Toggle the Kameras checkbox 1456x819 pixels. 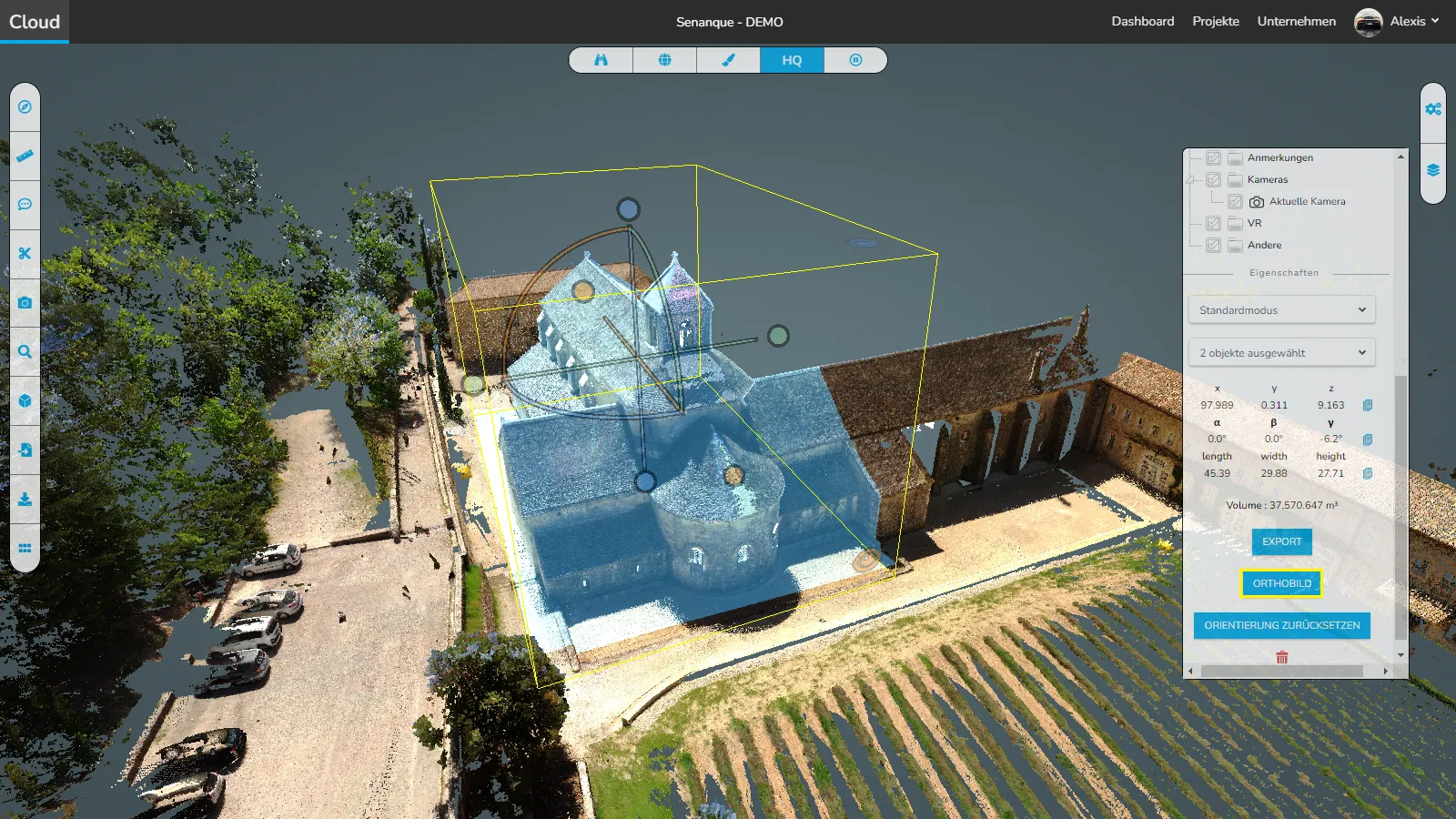point(1214,179)
